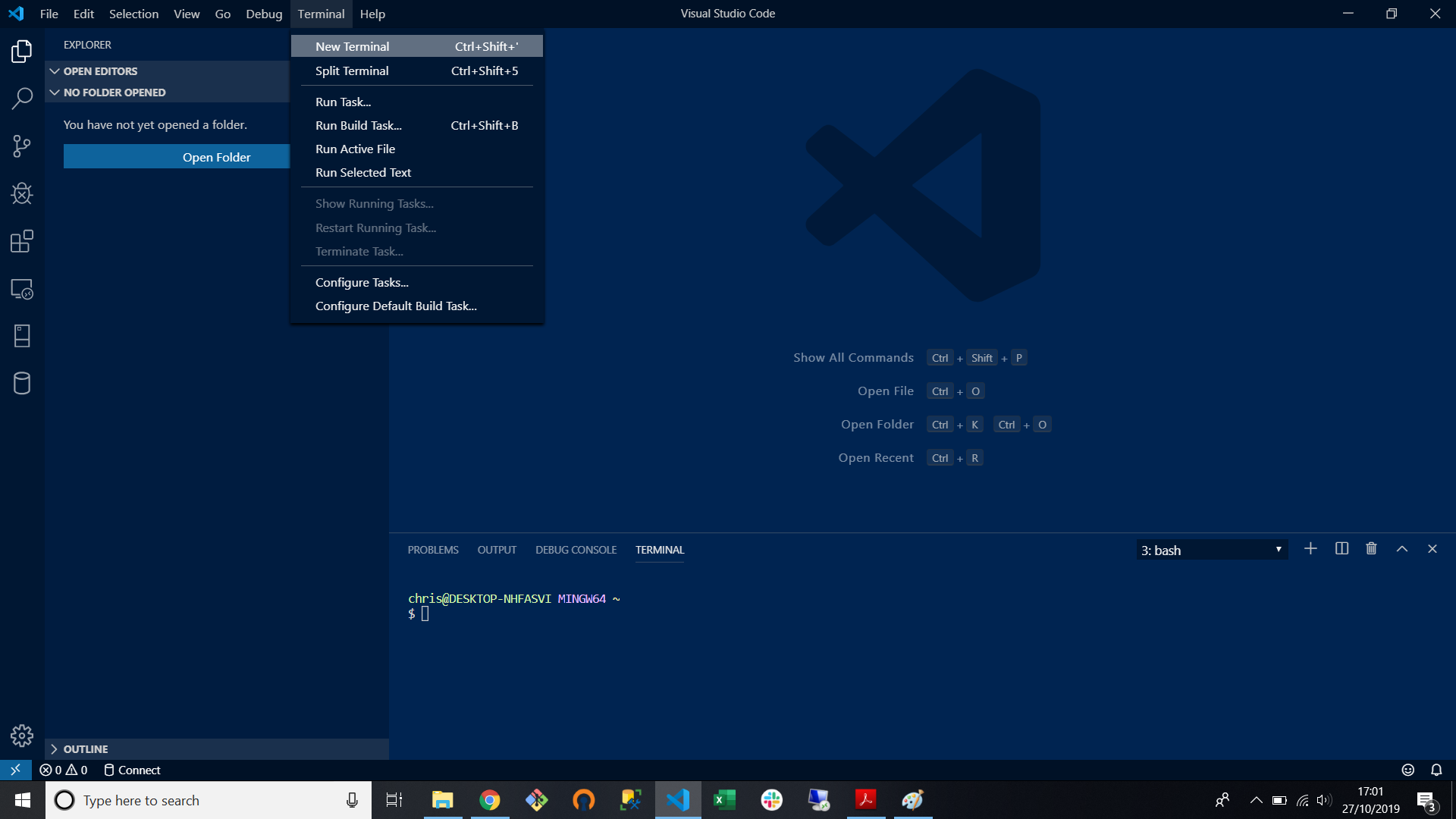Viewport: 1456px width, 819px height.
Task: Expand the Outline section
Action: 216,748
